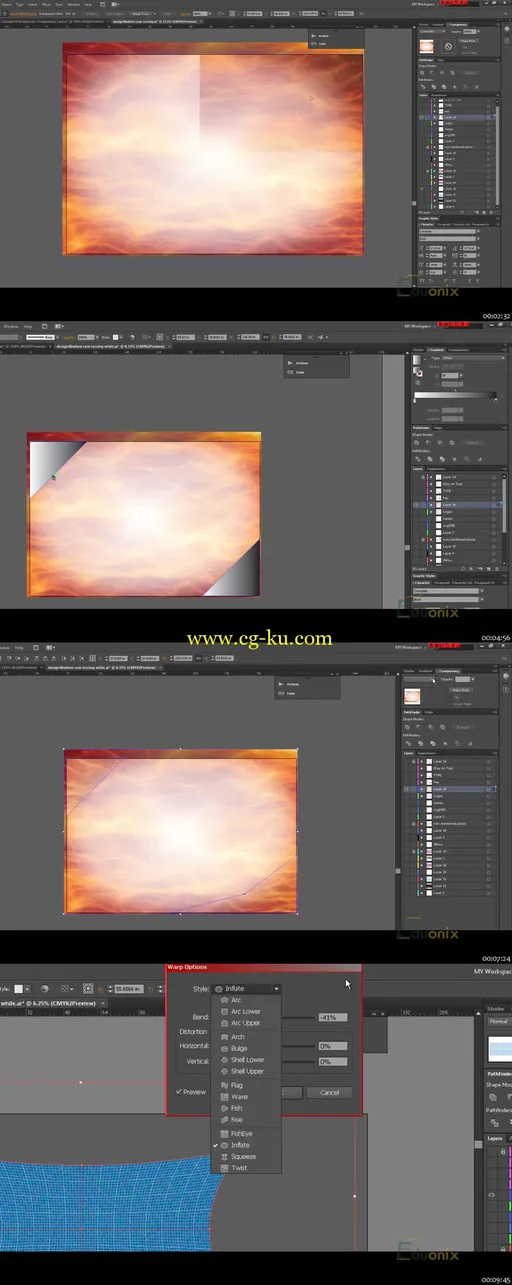Expand Logos layer in 00:07:24 frame
Viewport: 512px width, 1285px height.
coord(422,796)
